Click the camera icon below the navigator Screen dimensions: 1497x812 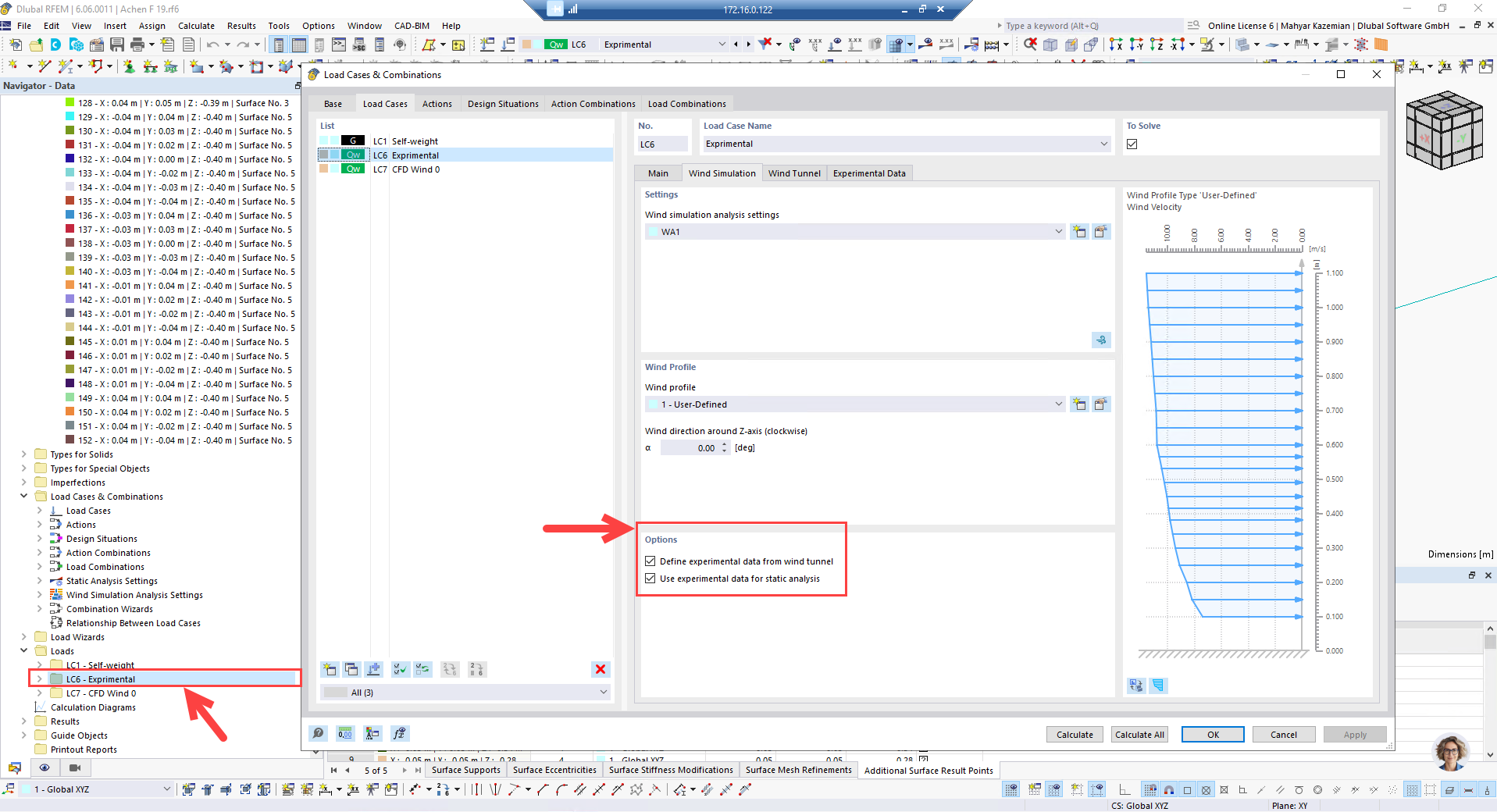coord(75,768)
